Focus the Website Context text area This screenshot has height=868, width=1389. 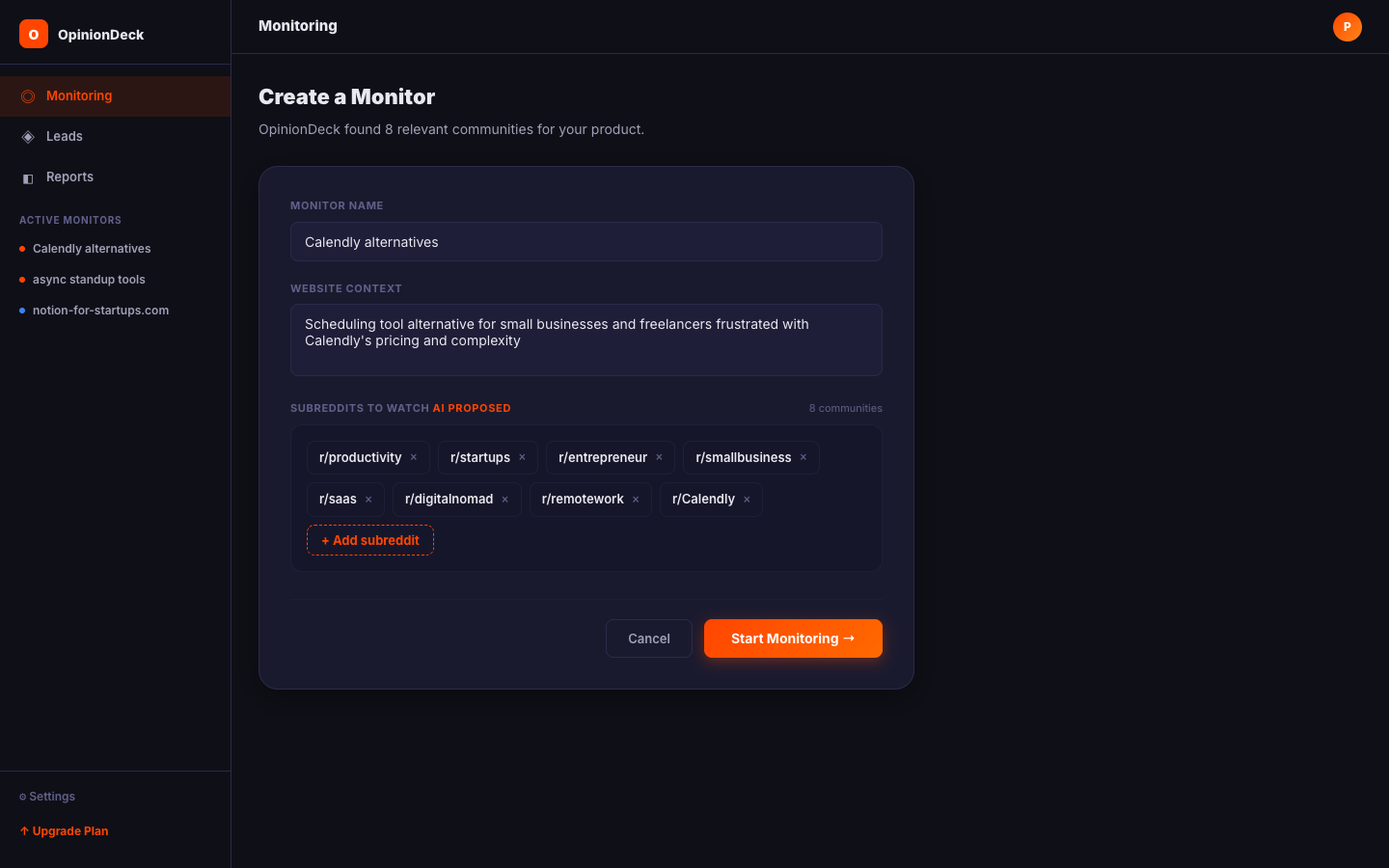point(586,339)
